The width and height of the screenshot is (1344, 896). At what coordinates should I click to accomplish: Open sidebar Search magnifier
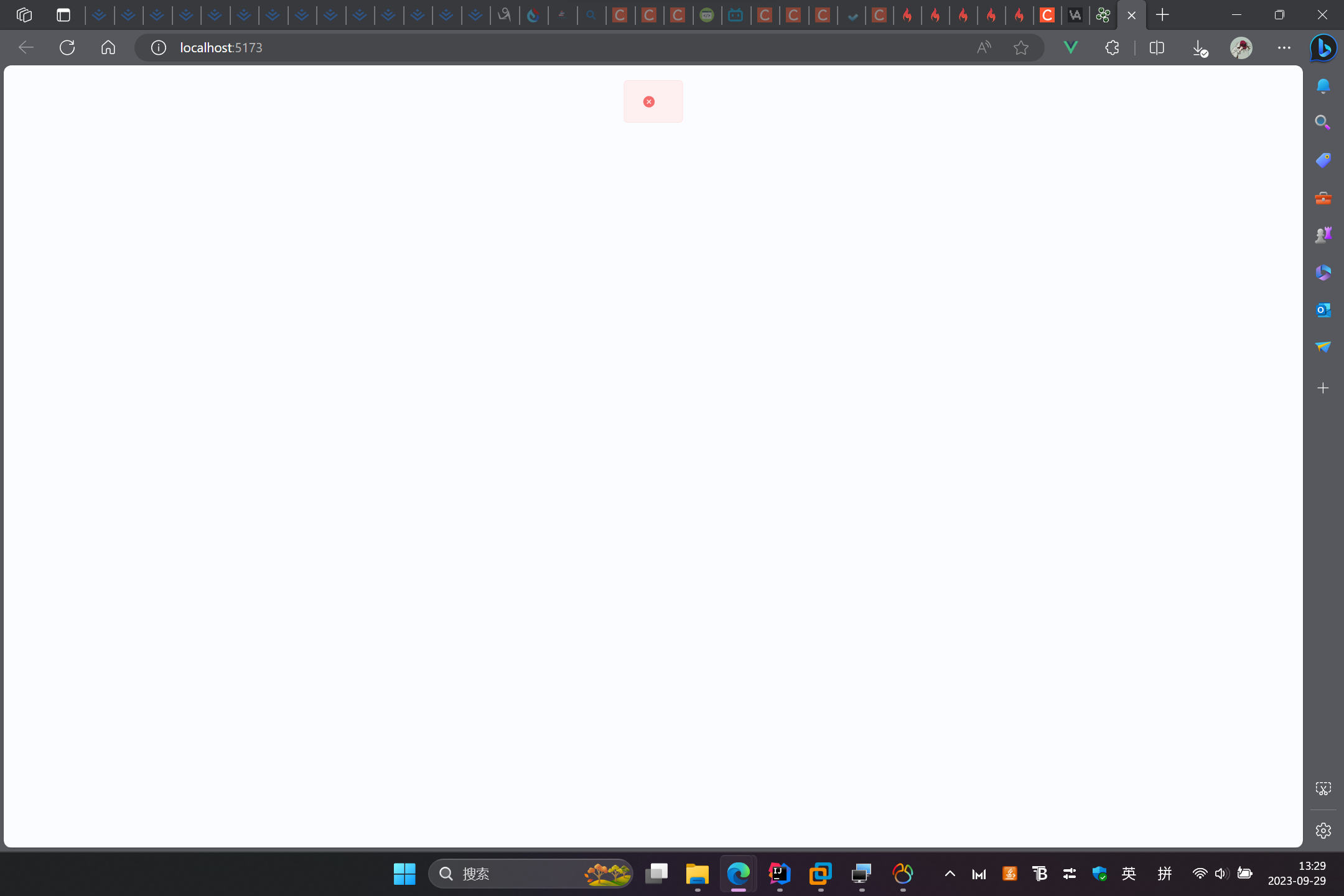point(1323,123)
